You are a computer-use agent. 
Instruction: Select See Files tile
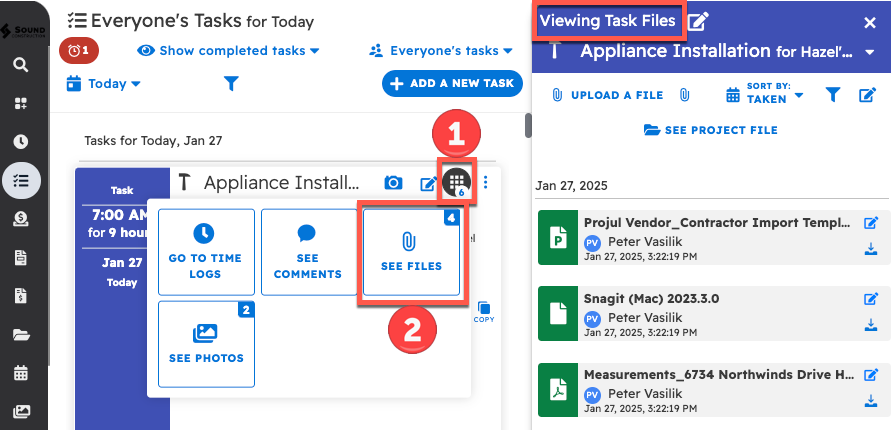[411, 252]
